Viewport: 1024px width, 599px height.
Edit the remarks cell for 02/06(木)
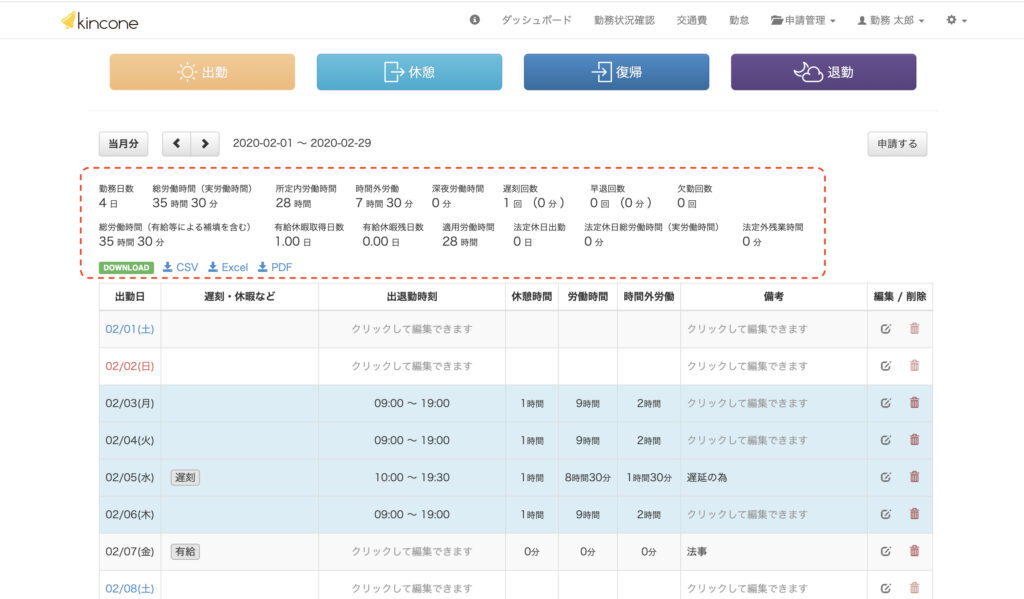(x=774, y=515)
